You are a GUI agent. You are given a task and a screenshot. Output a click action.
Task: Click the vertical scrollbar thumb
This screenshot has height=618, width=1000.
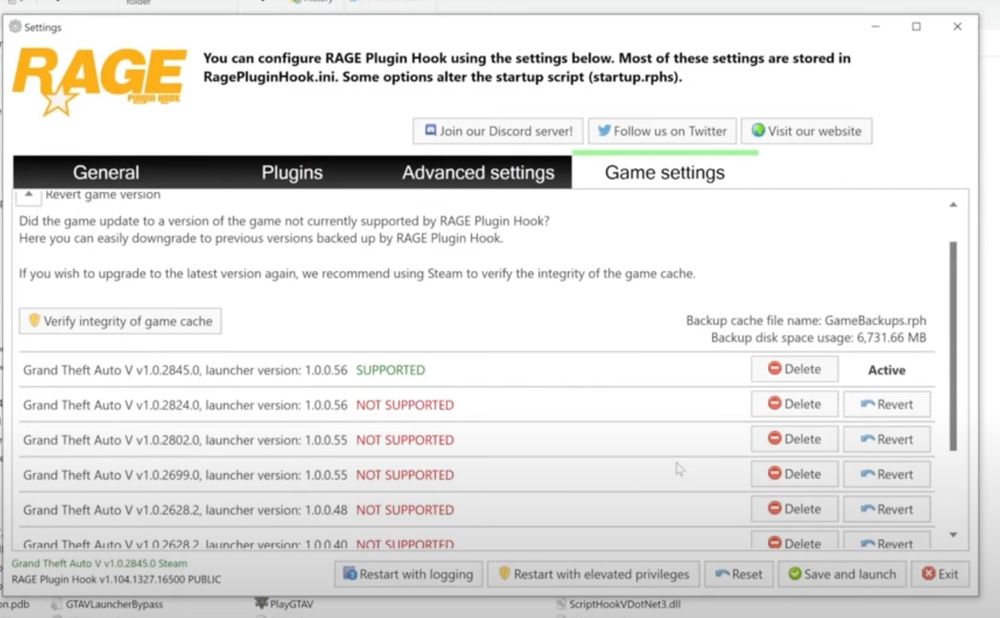tap(953, 346)
